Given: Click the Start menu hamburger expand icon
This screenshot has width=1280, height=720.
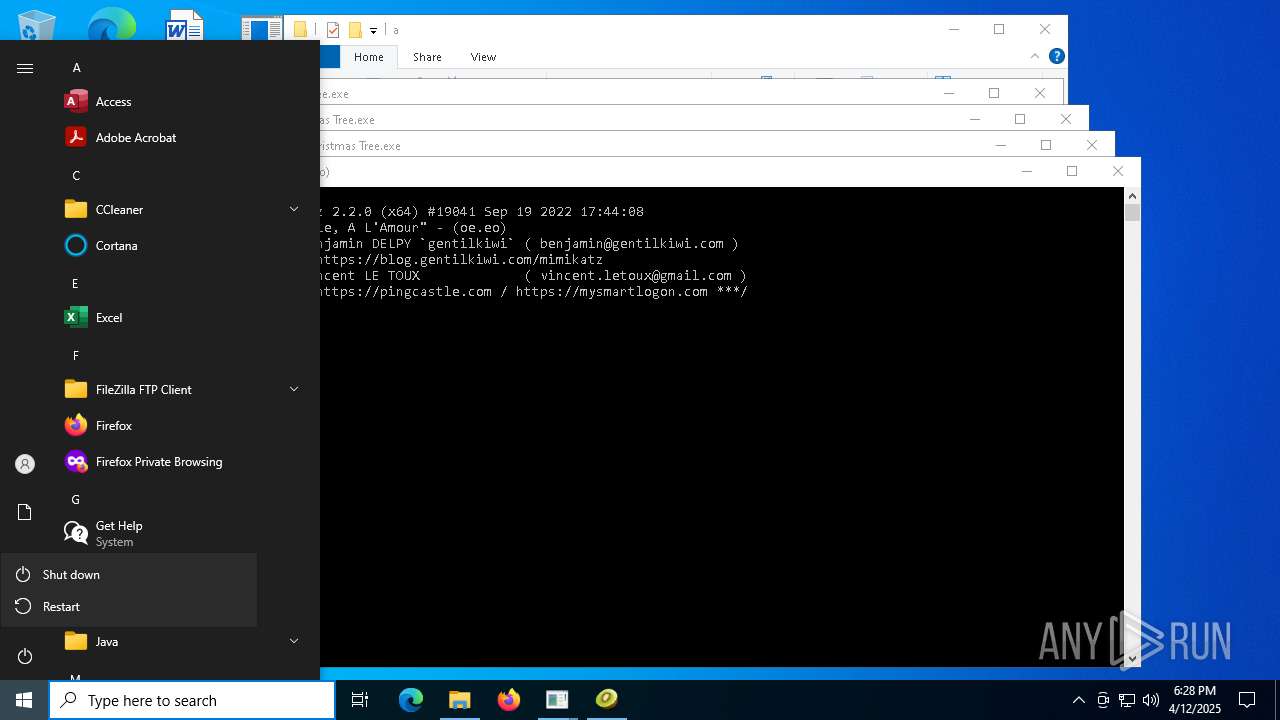Looking at the screenshot, I should (x=25, y=68).
